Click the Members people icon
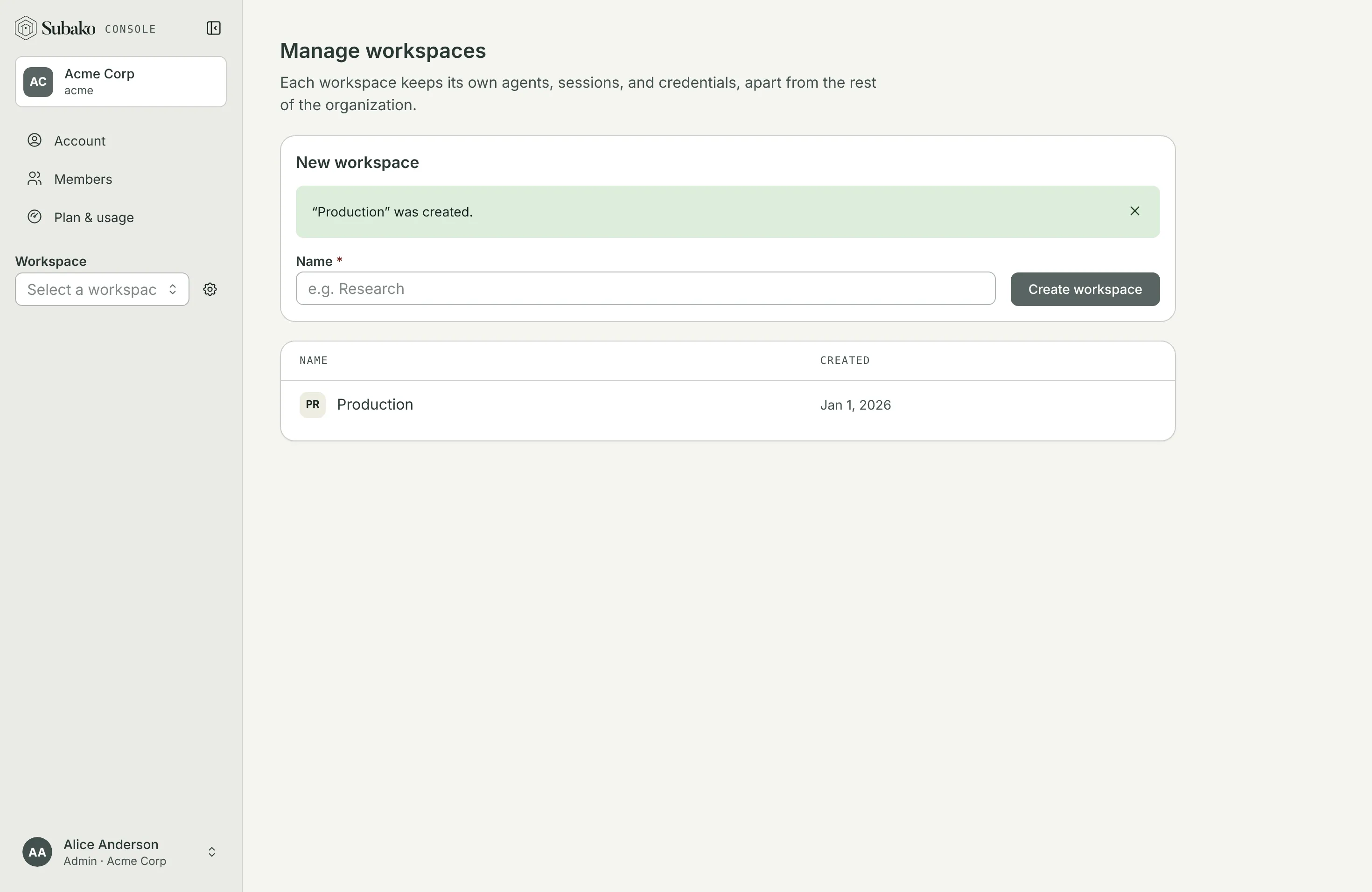The width and height of the screenshot is (1372, 892). (35, 179)
